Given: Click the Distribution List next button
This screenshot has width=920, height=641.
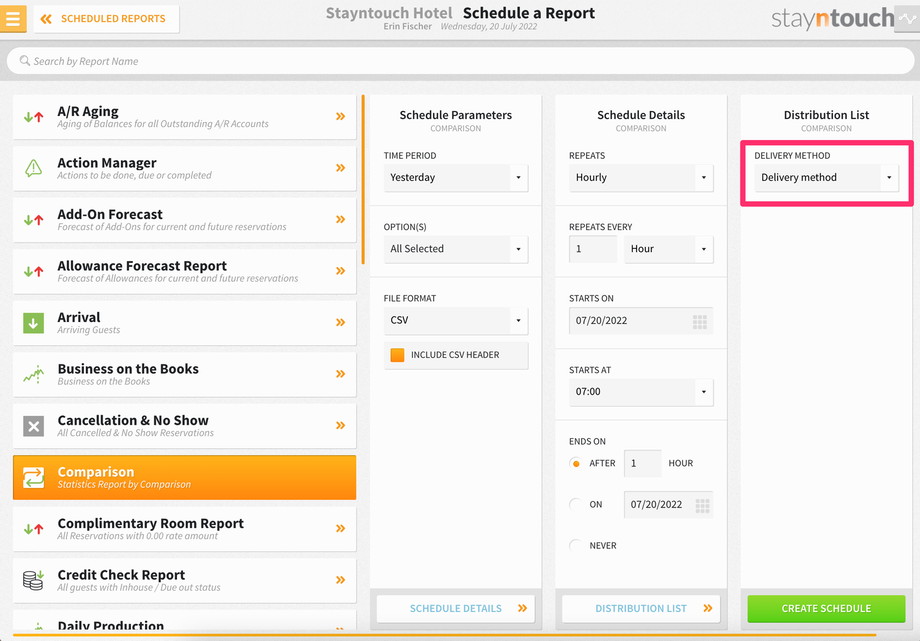Looking at the screenshot, I should coord(641,609).
